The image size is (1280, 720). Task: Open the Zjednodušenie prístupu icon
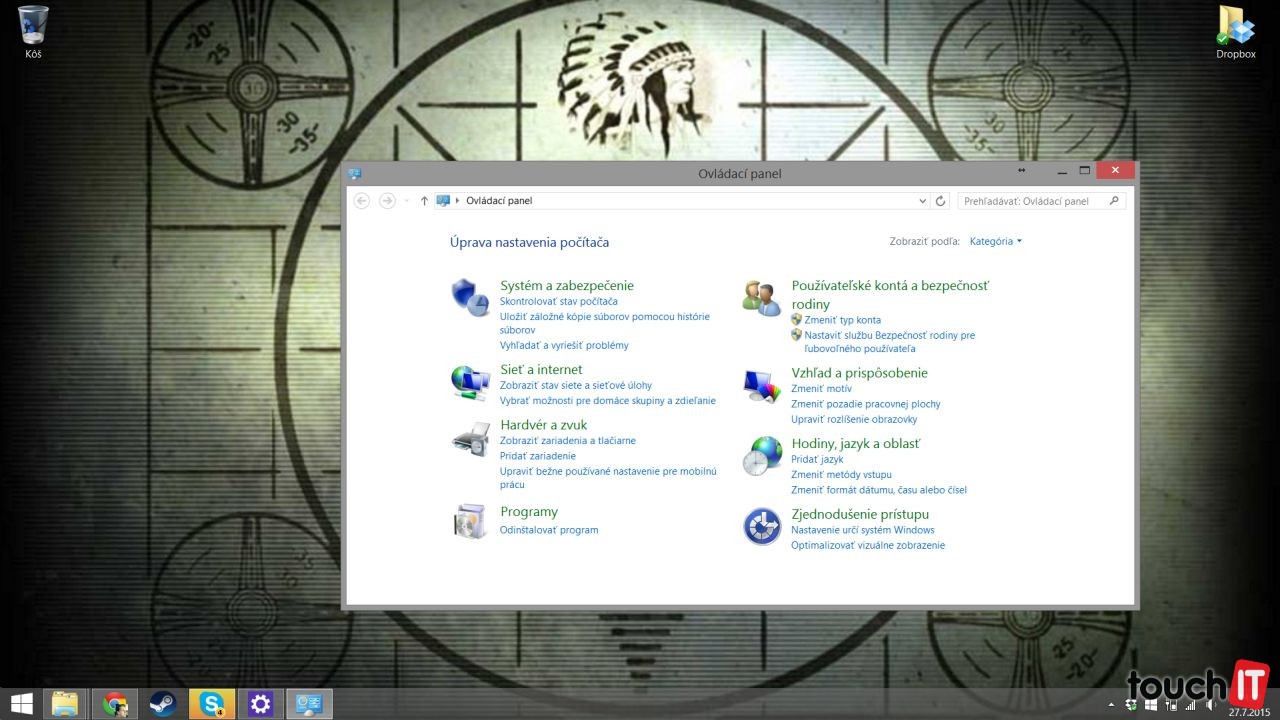(x=761, y=526)
